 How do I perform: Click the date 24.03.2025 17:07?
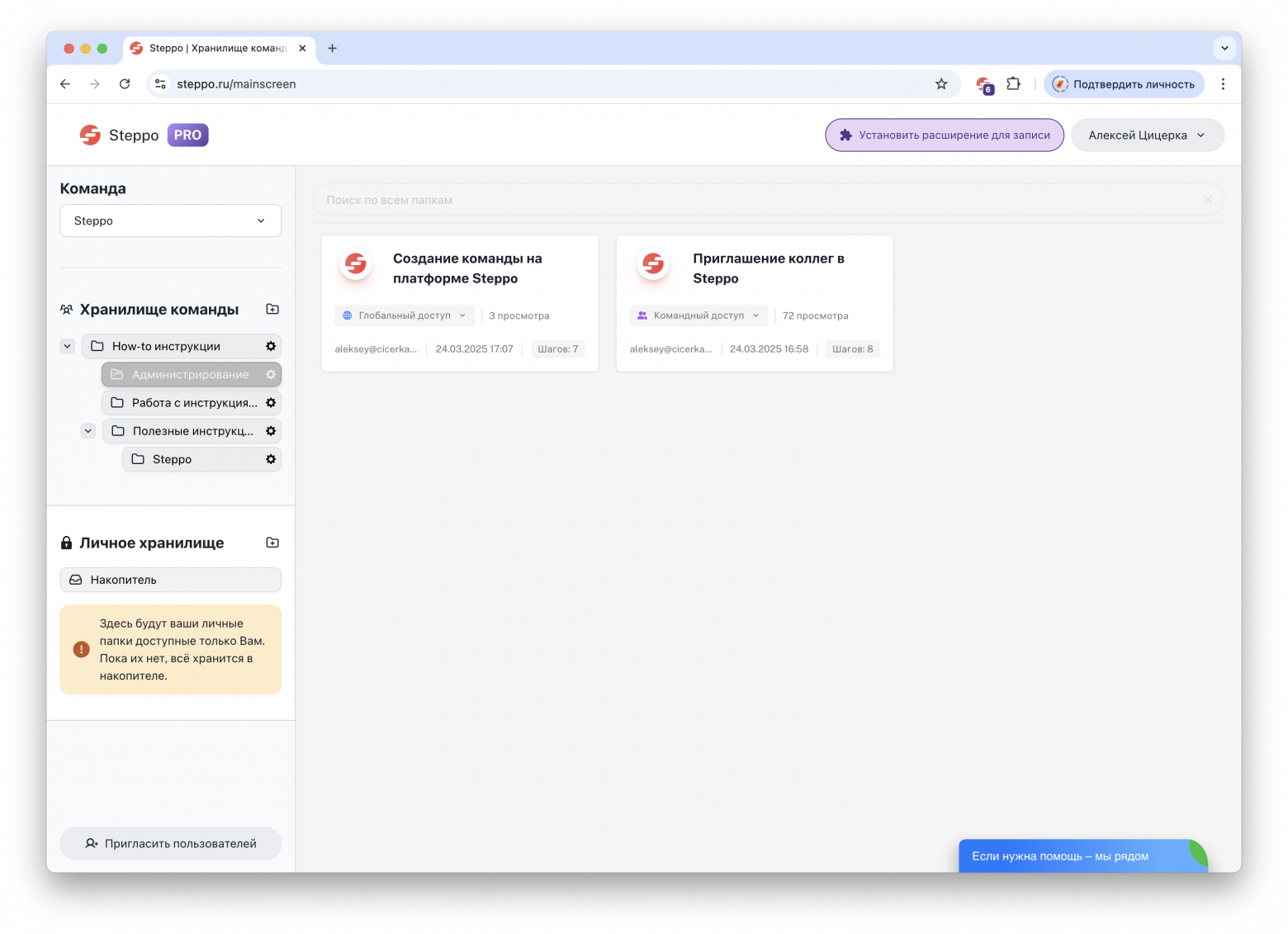[475, 348]
